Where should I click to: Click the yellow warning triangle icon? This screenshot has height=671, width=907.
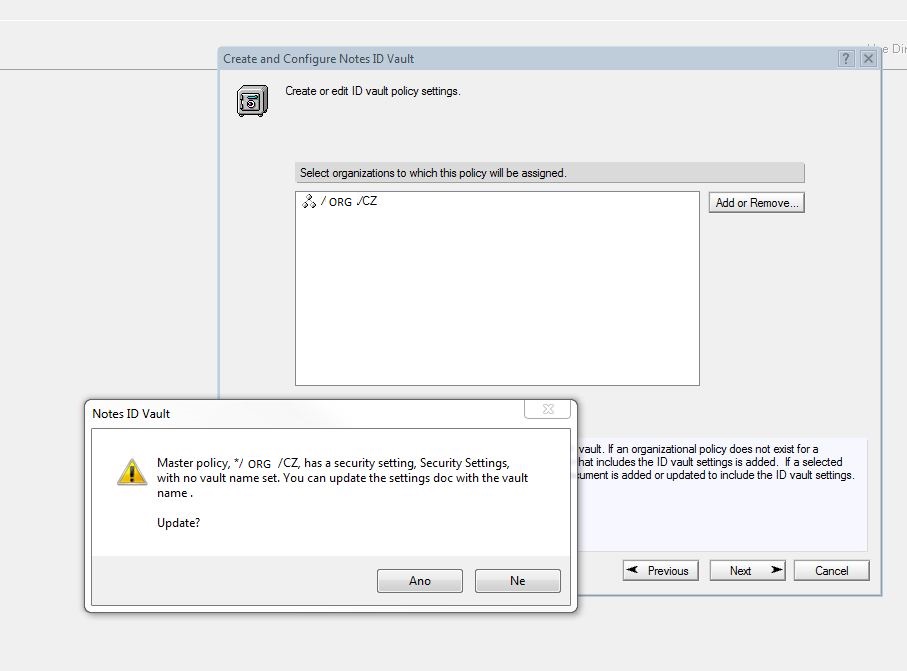point(132,472)
